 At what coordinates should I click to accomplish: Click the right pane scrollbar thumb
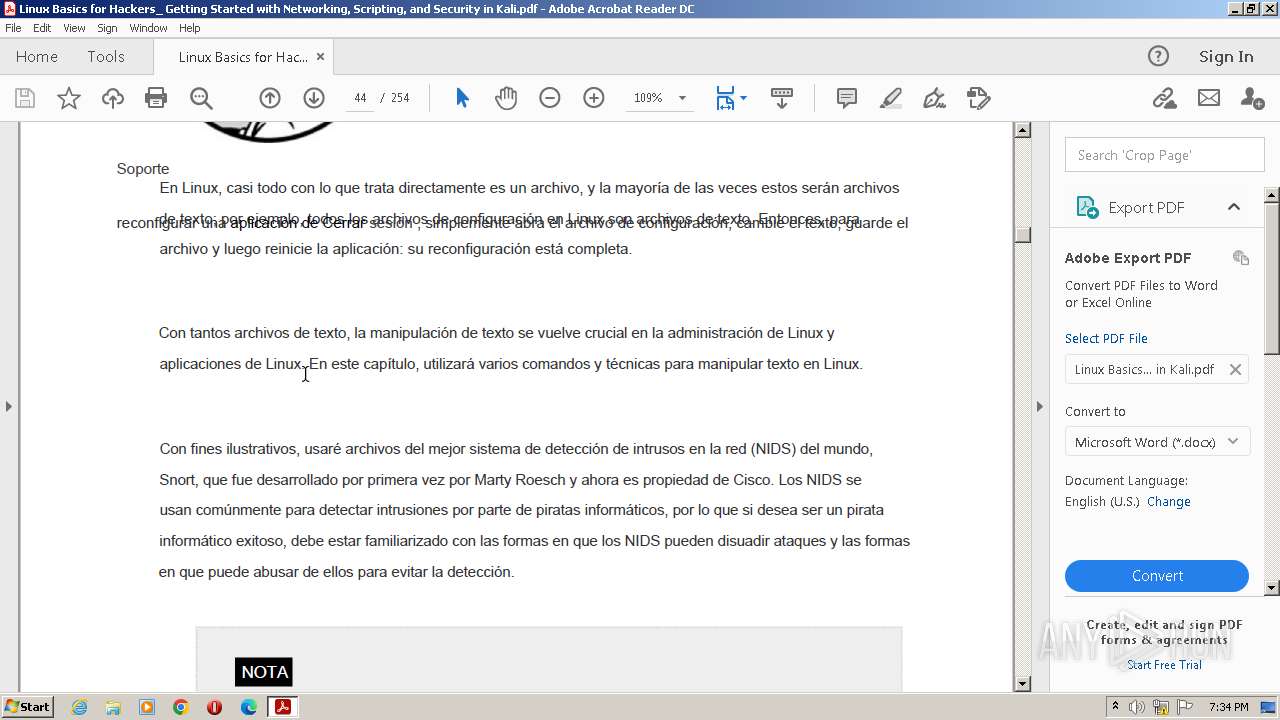tap(1272, 277)
